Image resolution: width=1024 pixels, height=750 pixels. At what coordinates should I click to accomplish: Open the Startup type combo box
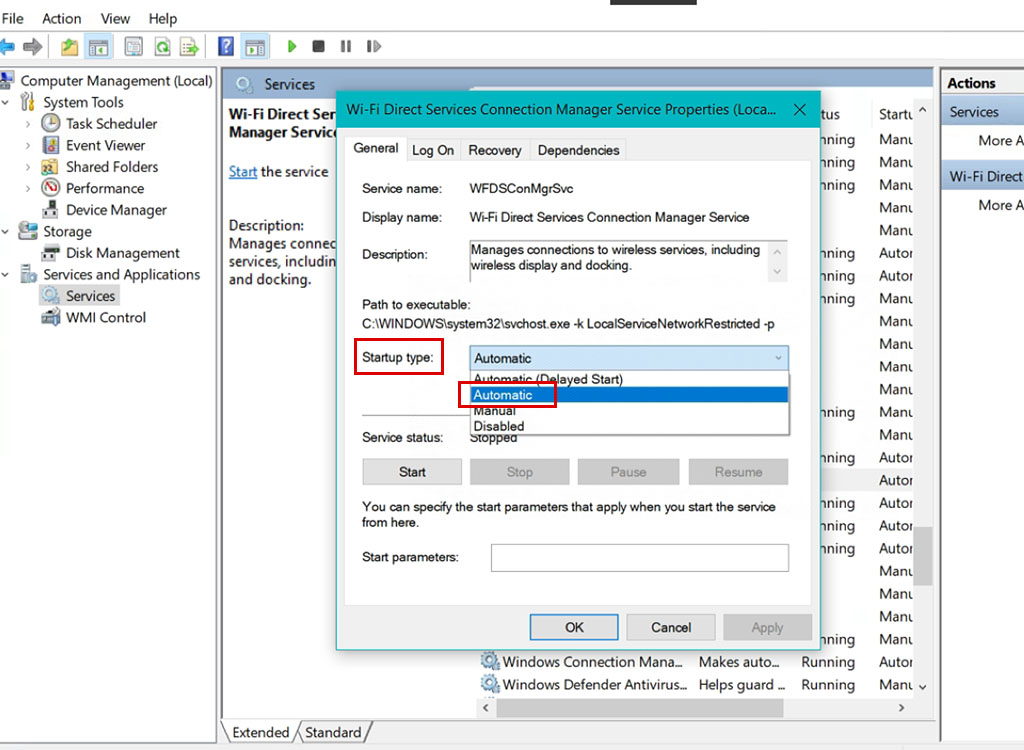point(628,358)
